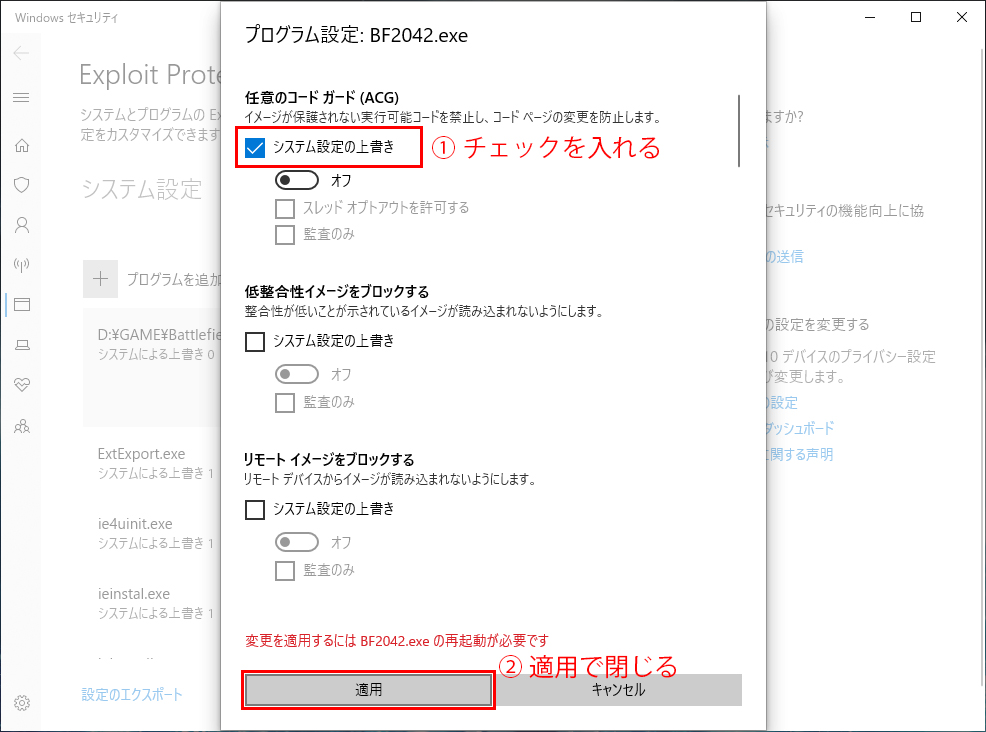986x732 pixels.
Task: Click 設定のエクスポート link
Action: tap(132, 695)
